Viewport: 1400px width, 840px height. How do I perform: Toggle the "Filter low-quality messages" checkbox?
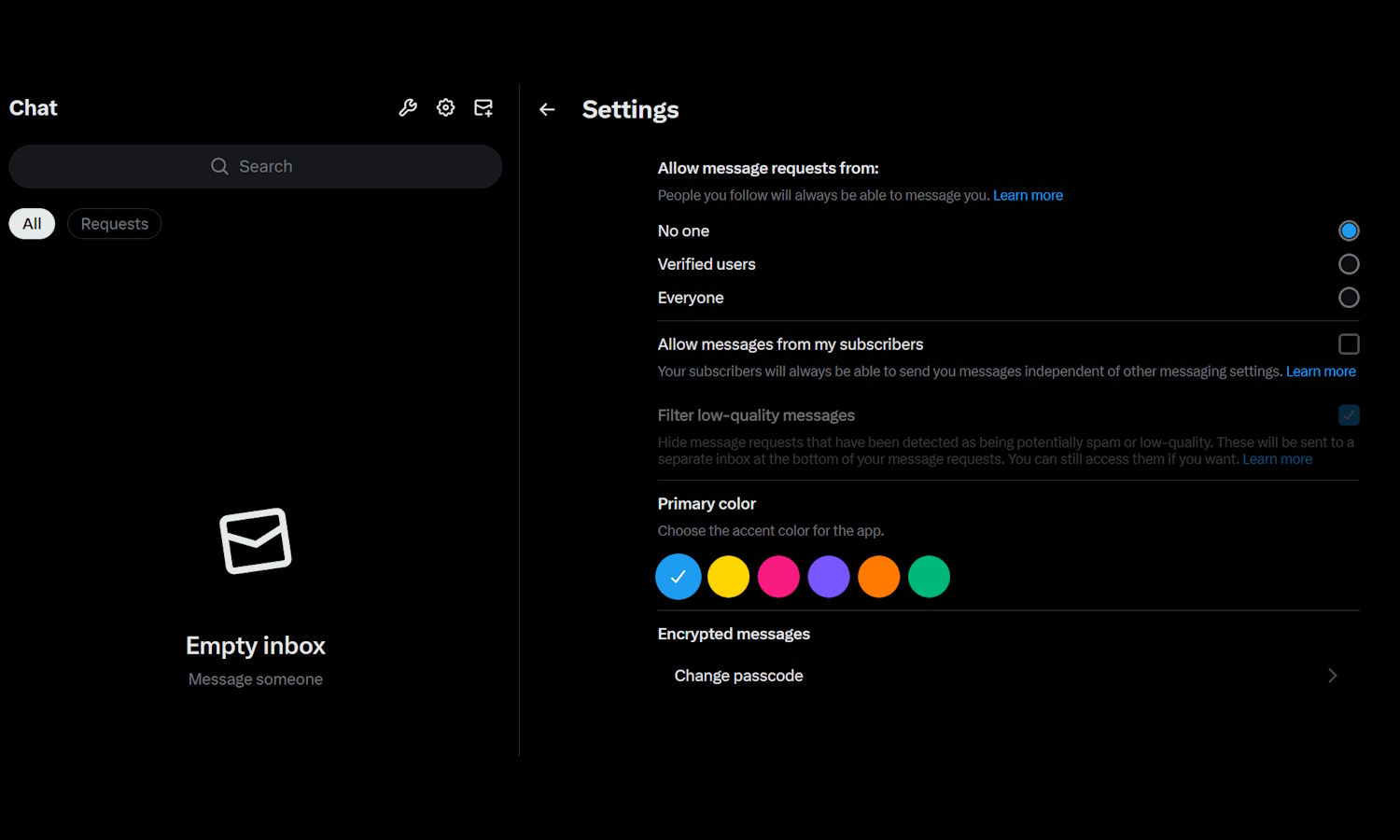click(1349, 415)
